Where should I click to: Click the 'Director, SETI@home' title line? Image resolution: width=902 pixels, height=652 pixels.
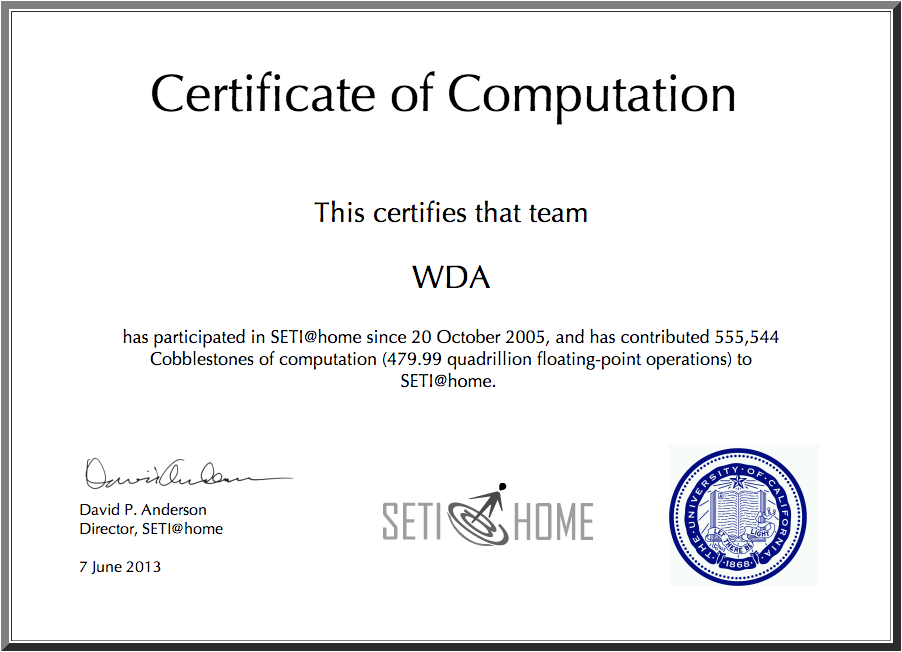click(x=151, y=529)
